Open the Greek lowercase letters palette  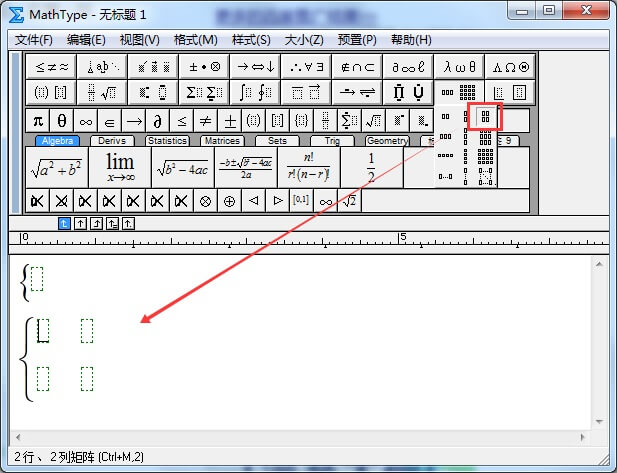tap(460, 67)
